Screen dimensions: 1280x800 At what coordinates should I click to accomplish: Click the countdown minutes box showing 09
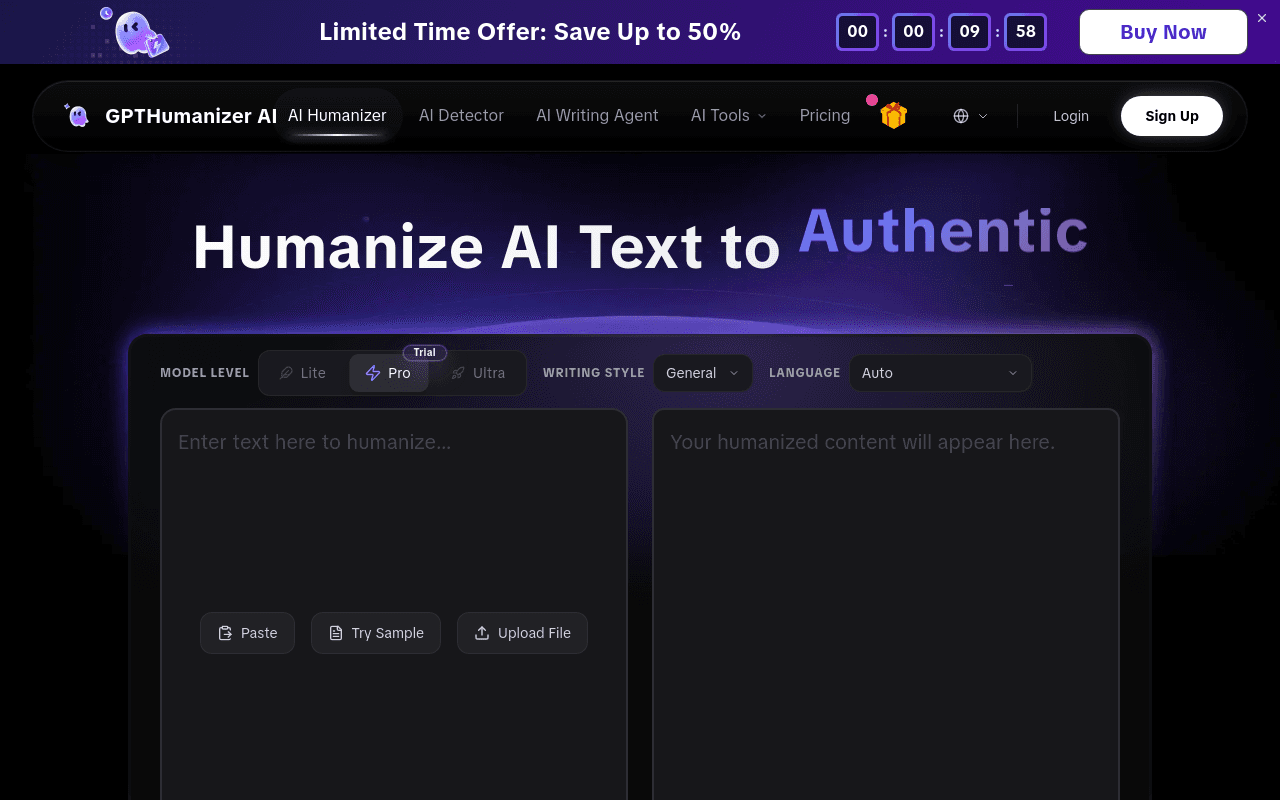969,32
